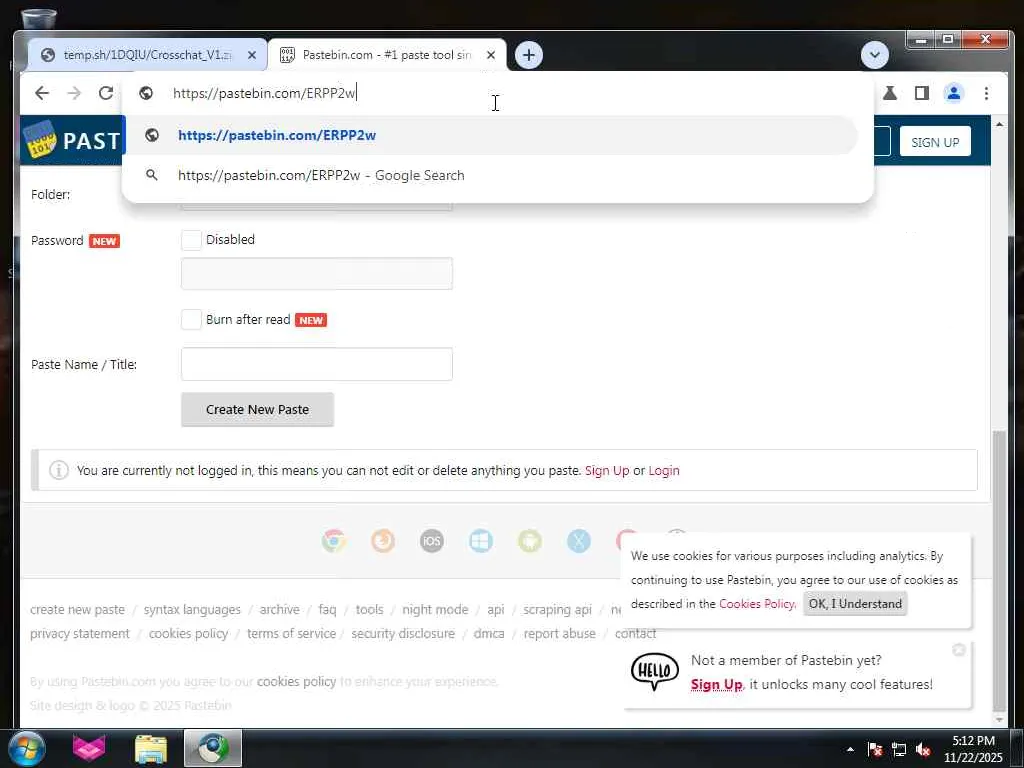Select the Pastebin.com tab

pos(385,55)
